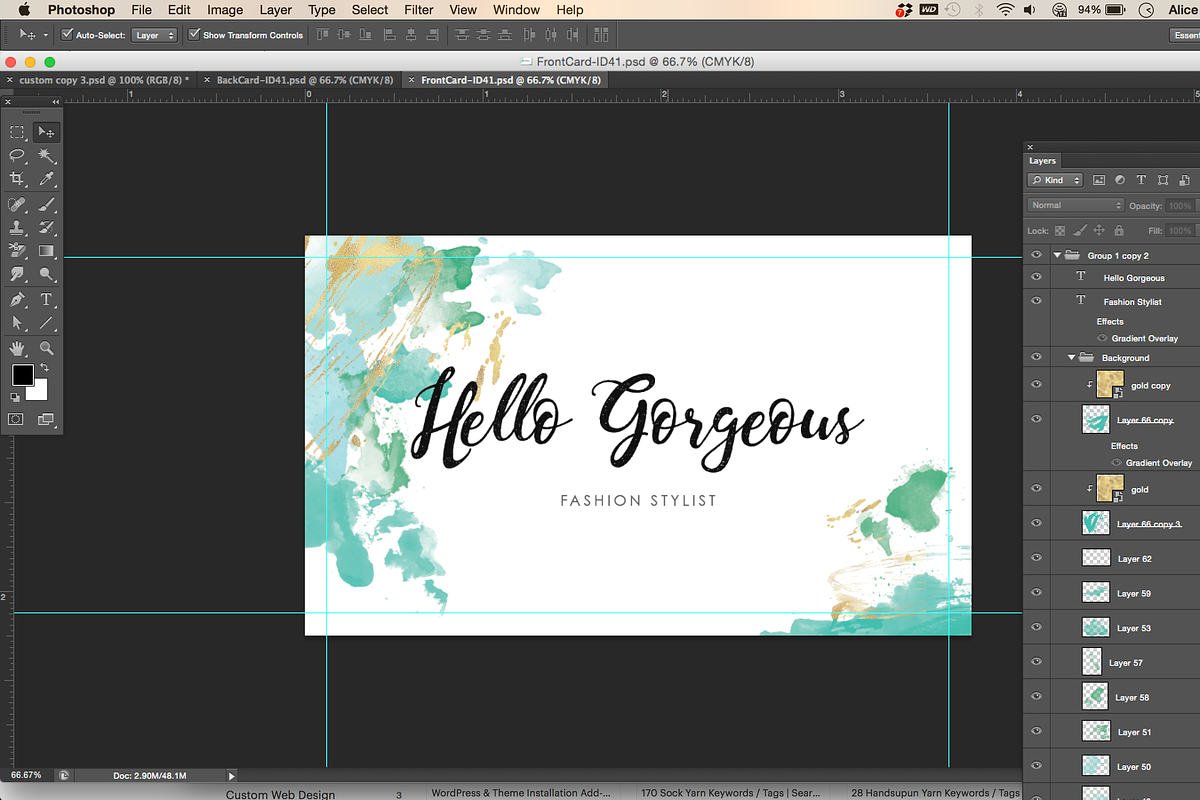This screenshot has height=800, width=1200.
Task: Select the Path Selection tool
Action: click(x=18, y=323)
